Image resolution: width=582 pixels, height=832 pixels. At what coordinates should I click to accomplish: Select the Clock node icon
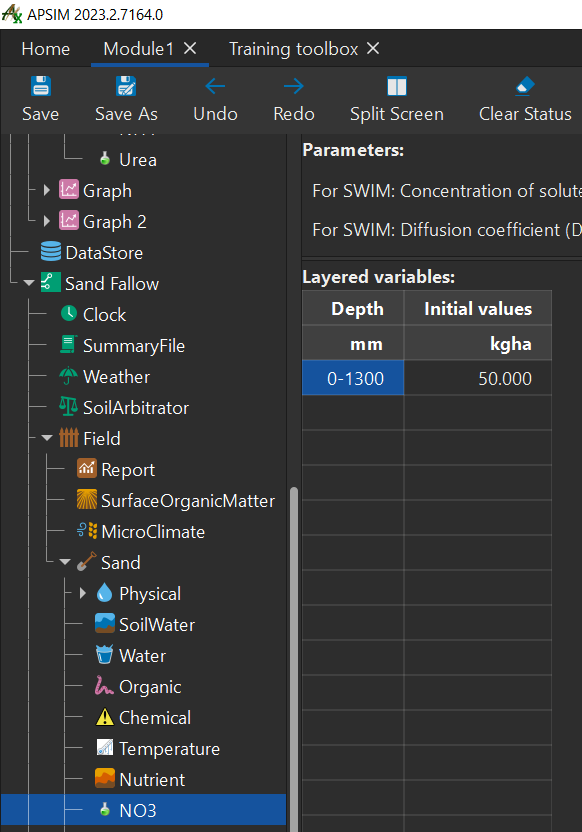[68, 314]
